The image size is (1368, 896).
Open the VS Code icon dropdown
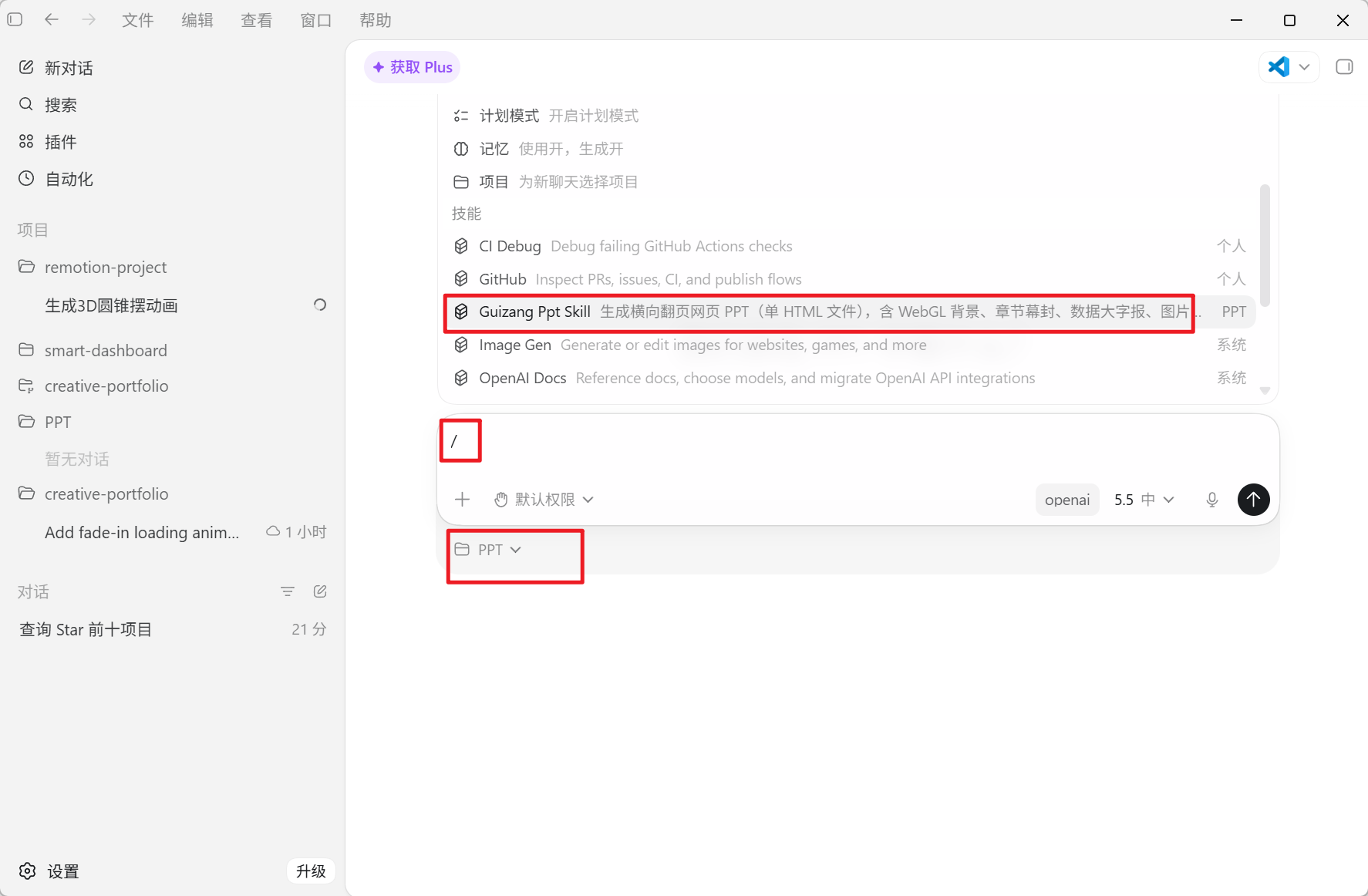[1289, 67]
